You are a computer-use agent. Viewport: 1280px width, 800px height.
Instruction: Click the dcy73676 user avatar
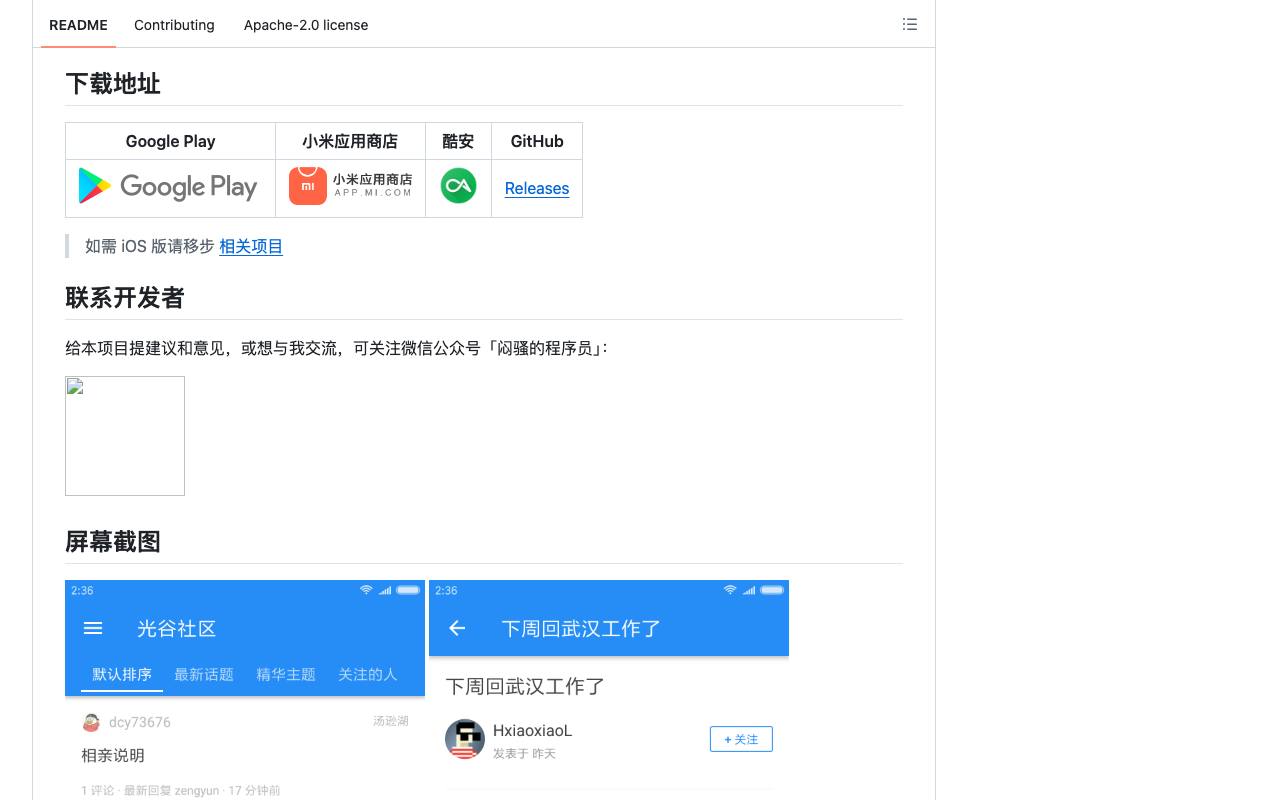(x=91, y=722)
